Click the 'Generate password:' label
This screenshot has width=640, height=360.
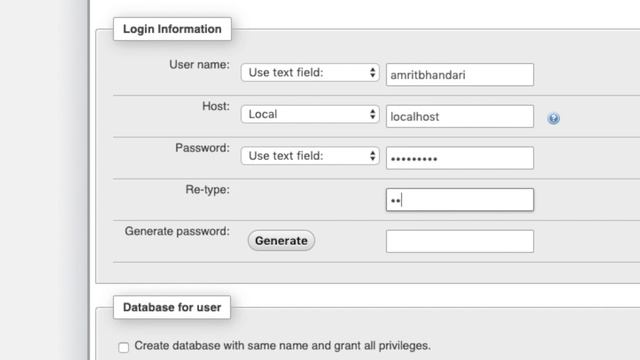(177, 231)
